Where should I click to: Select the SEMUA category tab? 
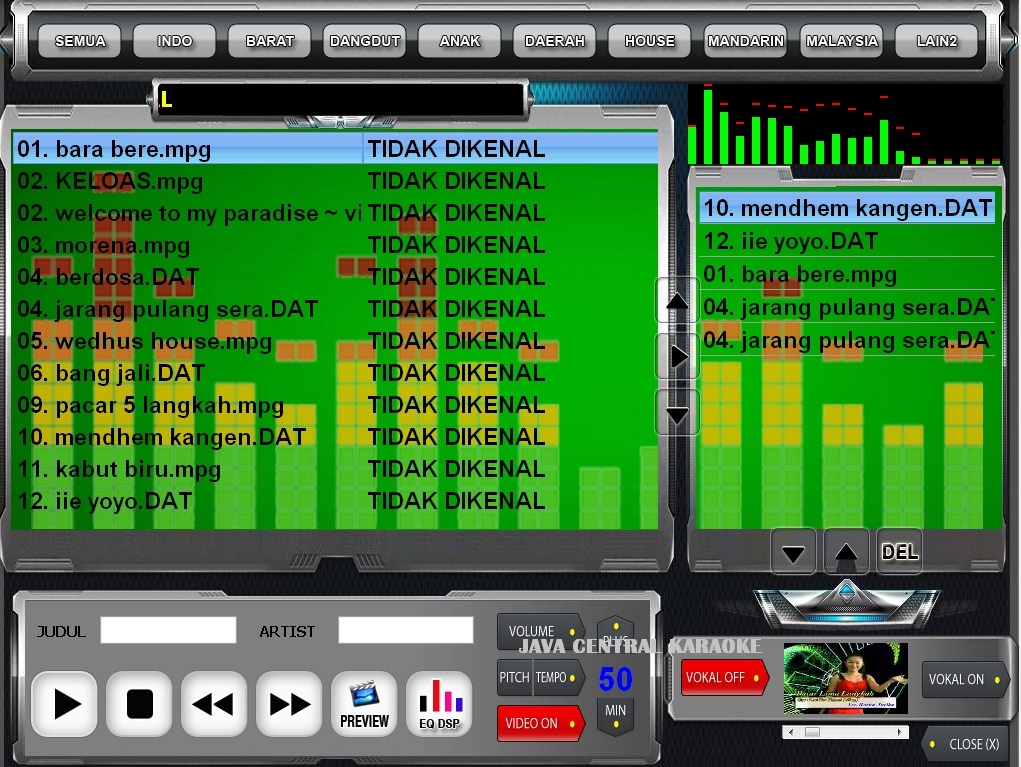point(80,41)
